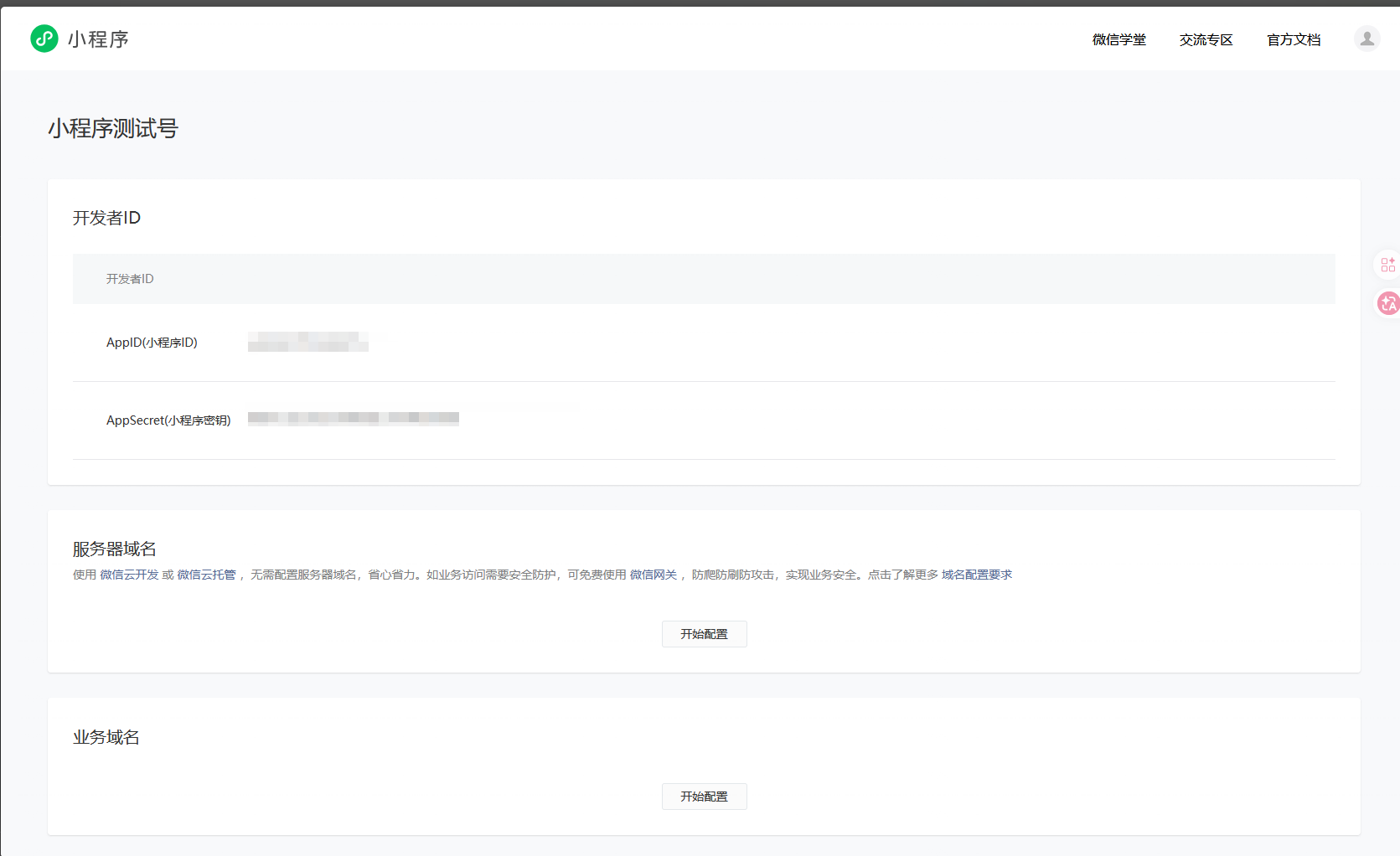Screen dimensions: 1400x856
Task: Click the pink translate floating icon
Action: (x=1388, y=303)
